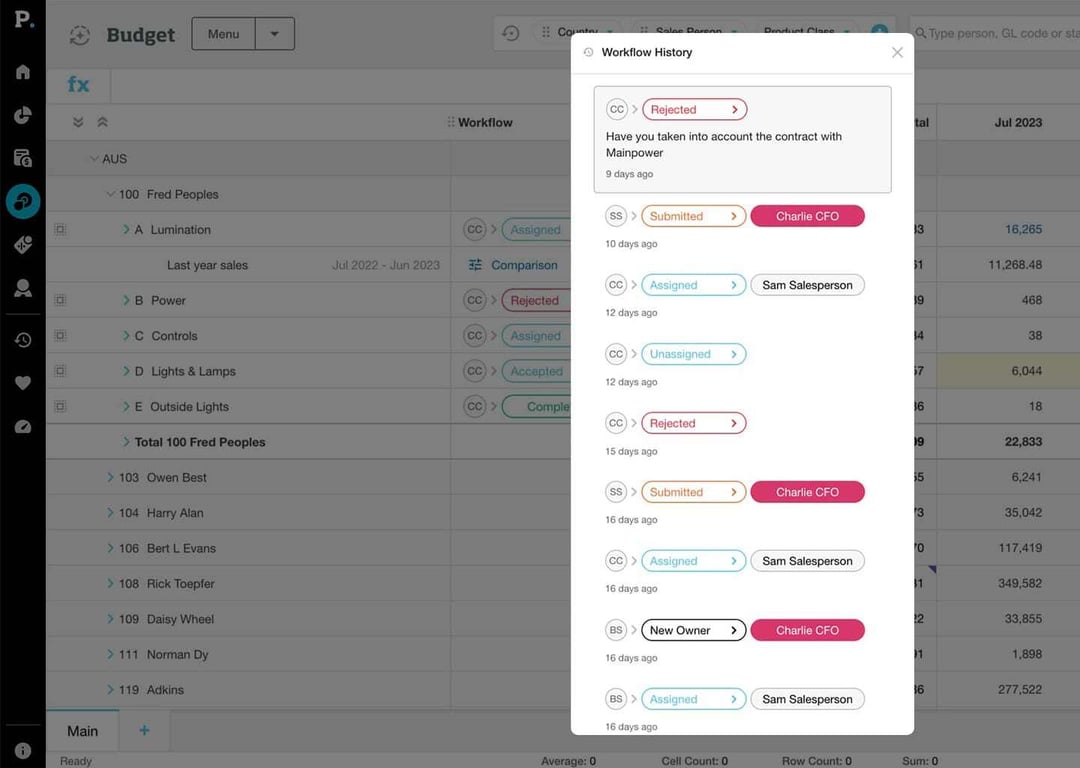The width and height of the screenshot is (1080, 768).
Task: Select cell value 22,833
Action: coord(1024,442)
